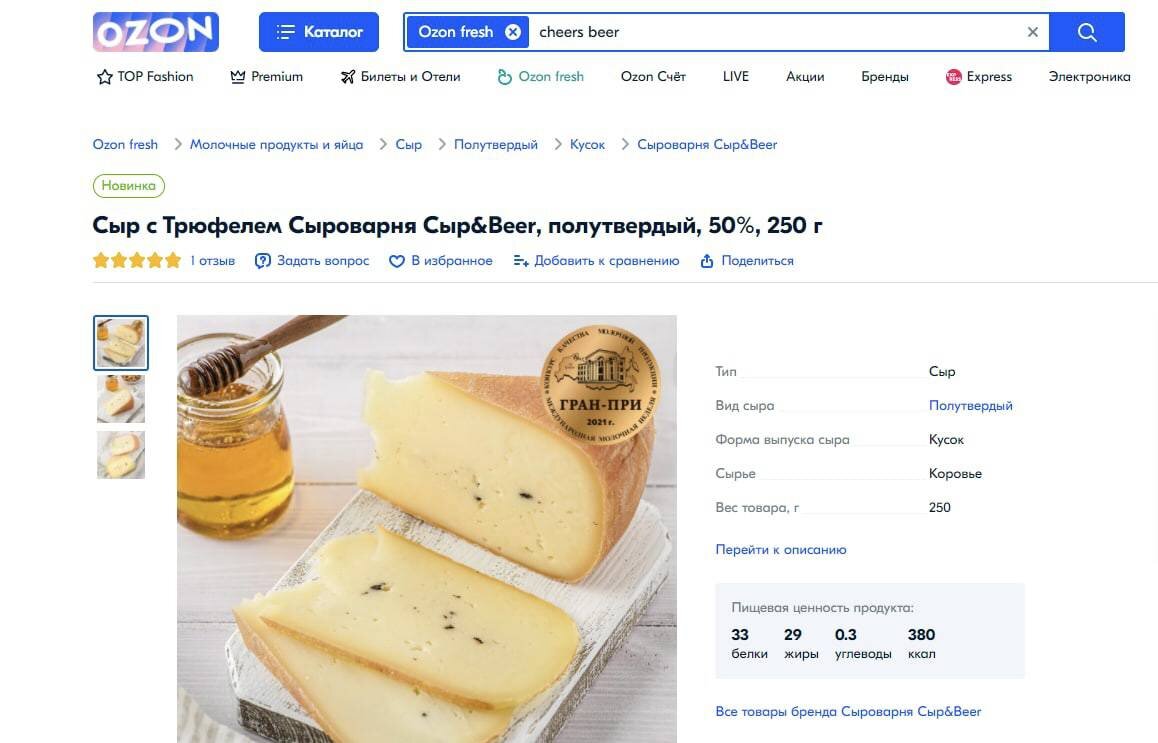Select the second product thumbnail image
The width and height of the screenshot is (1158, 743).
(x=121, y=399)
